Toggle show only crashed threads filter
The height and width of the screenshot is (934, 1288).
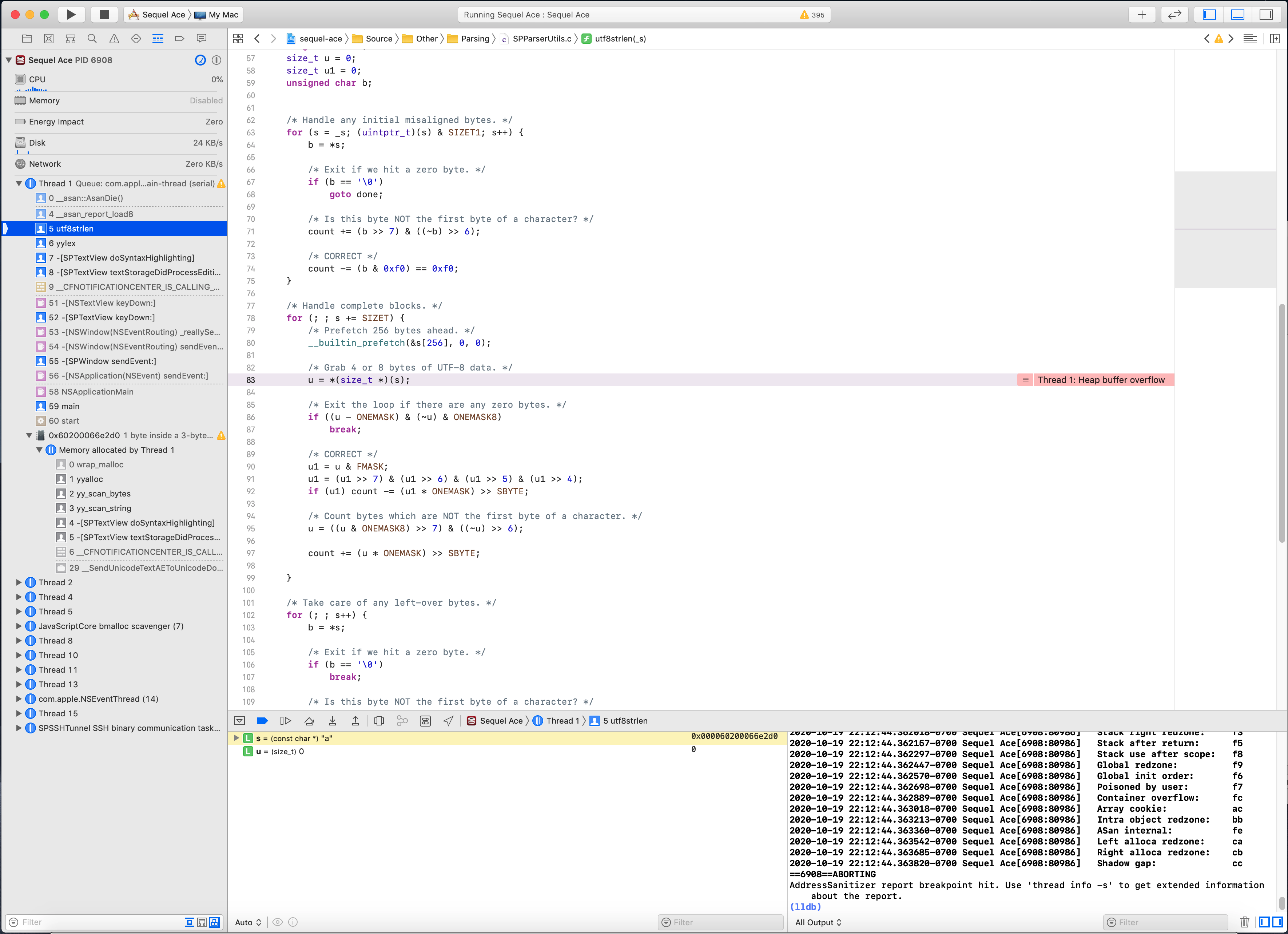click(x=190, y=922)
